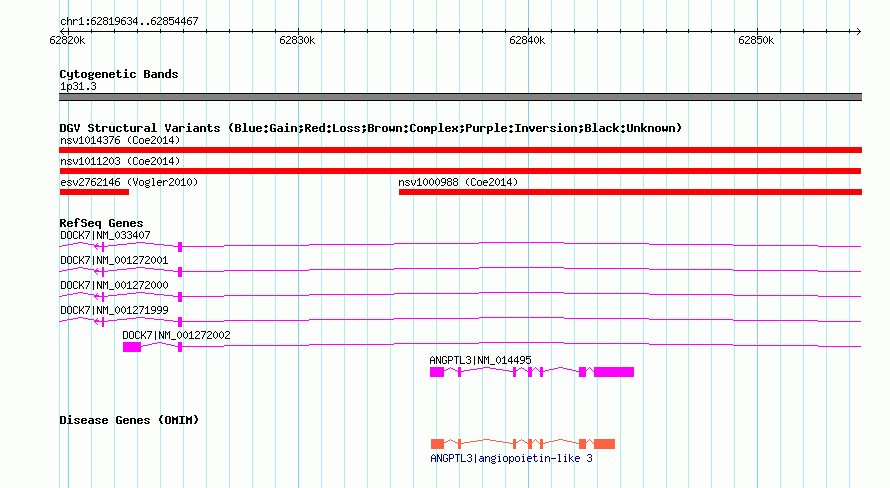Viewport: 890px width, 488px height.
Task: Open the nsv1014376 (Coe2014) label
Action: (120, 140)
